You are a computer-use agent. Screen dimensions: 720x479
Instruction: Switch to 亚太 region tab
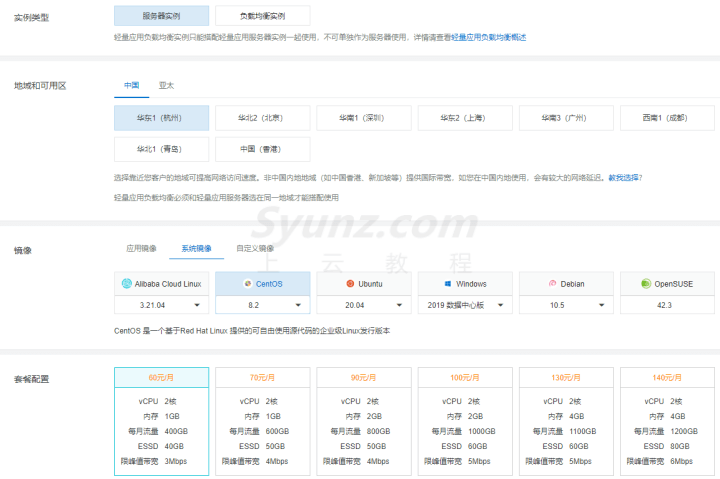[x=166, y=85]
